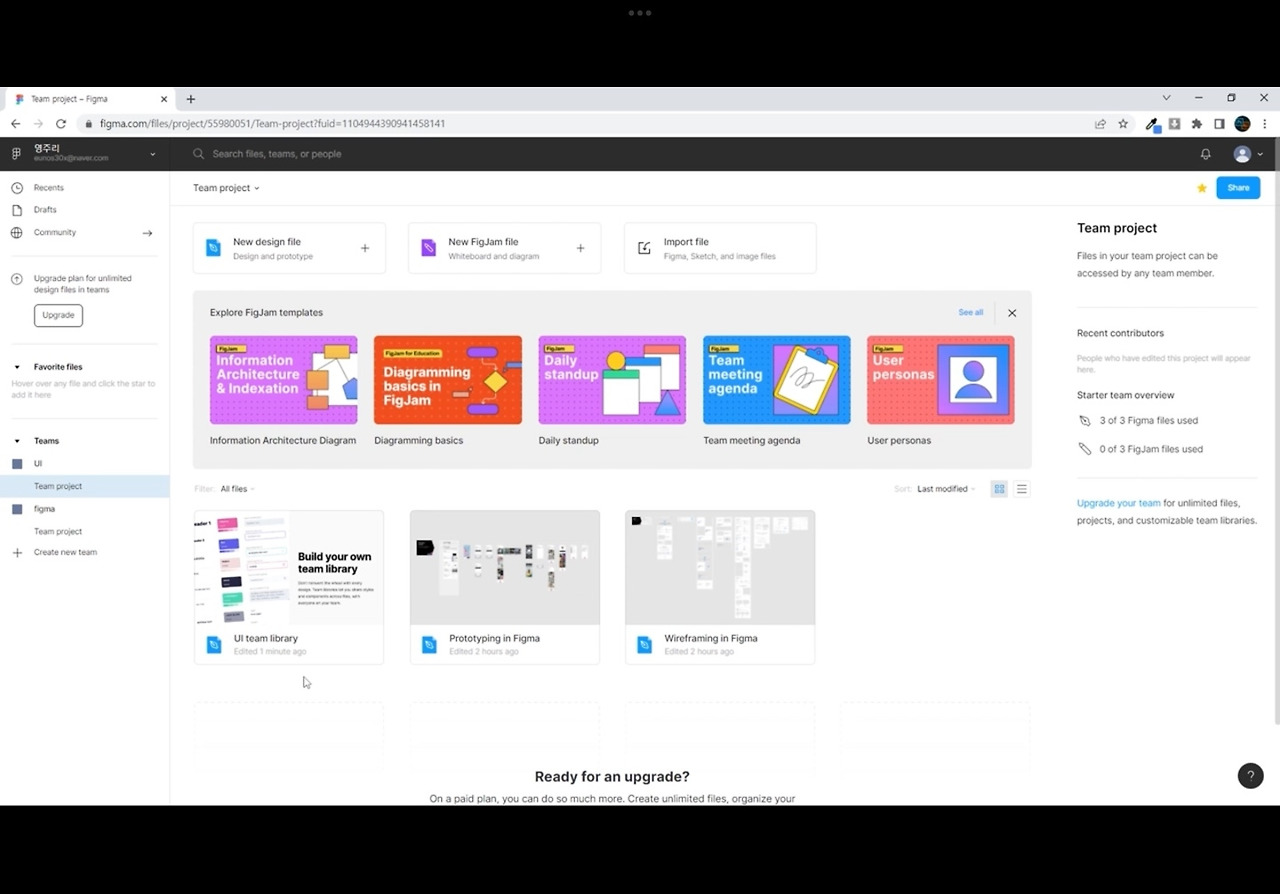Click the Upgrade button
The image size is (1280, 894).
click(58, 315)
